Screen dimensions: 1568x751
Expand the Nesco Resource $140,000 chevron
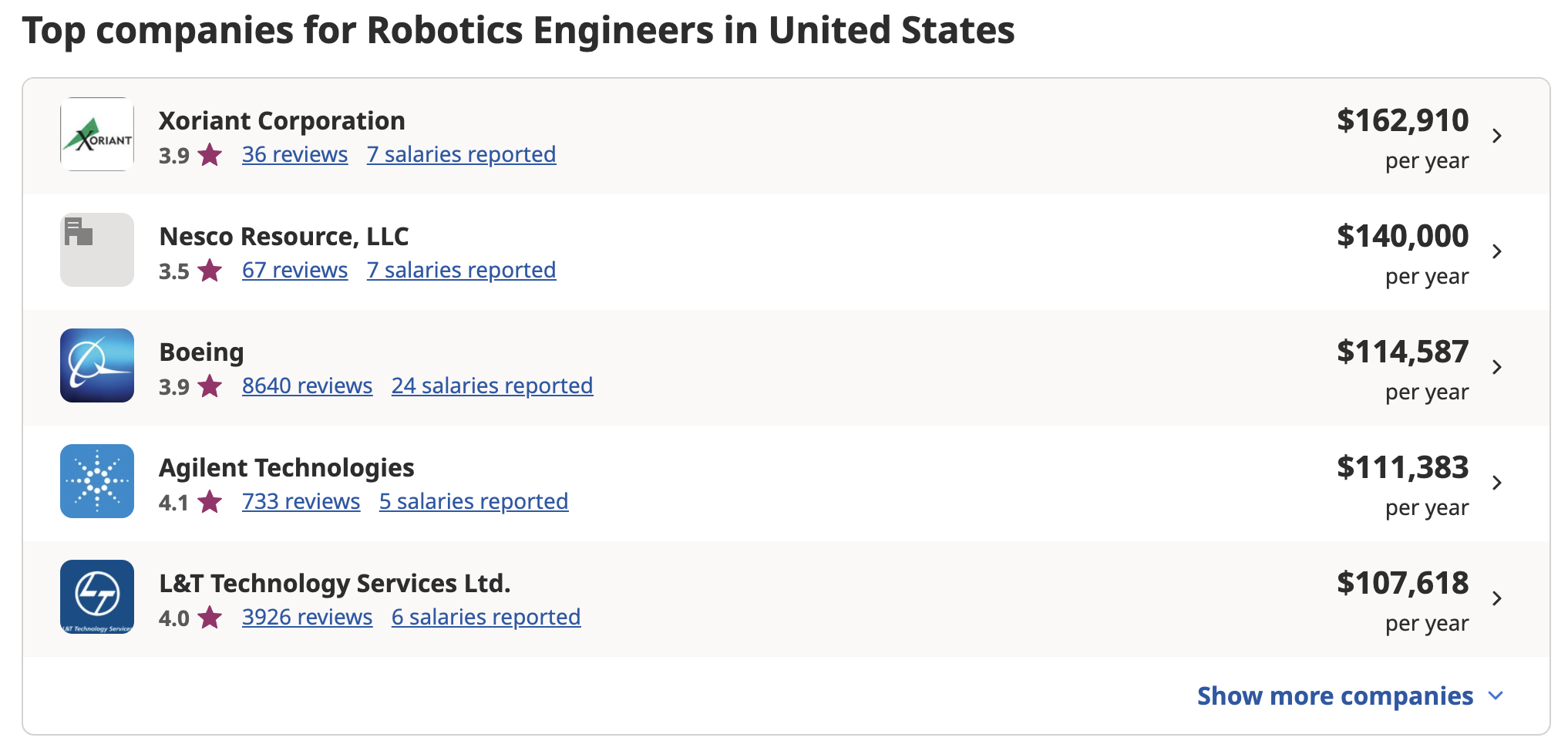coord(1497,251)
